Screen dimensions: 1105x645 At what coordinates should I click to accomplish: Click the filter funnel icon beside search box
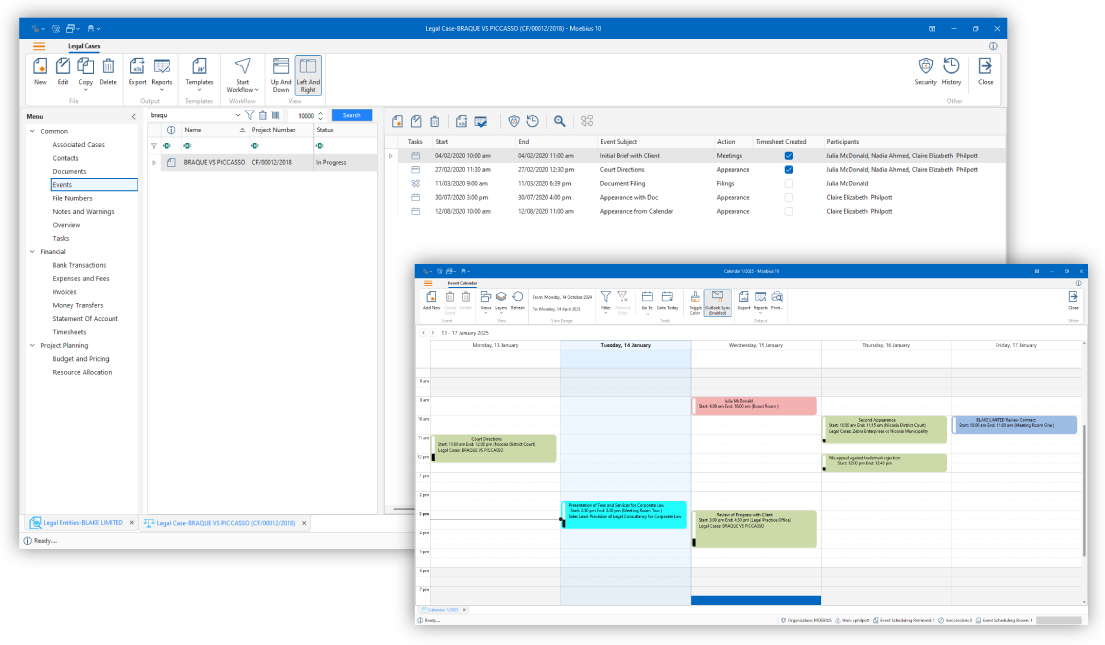point(250,116)
